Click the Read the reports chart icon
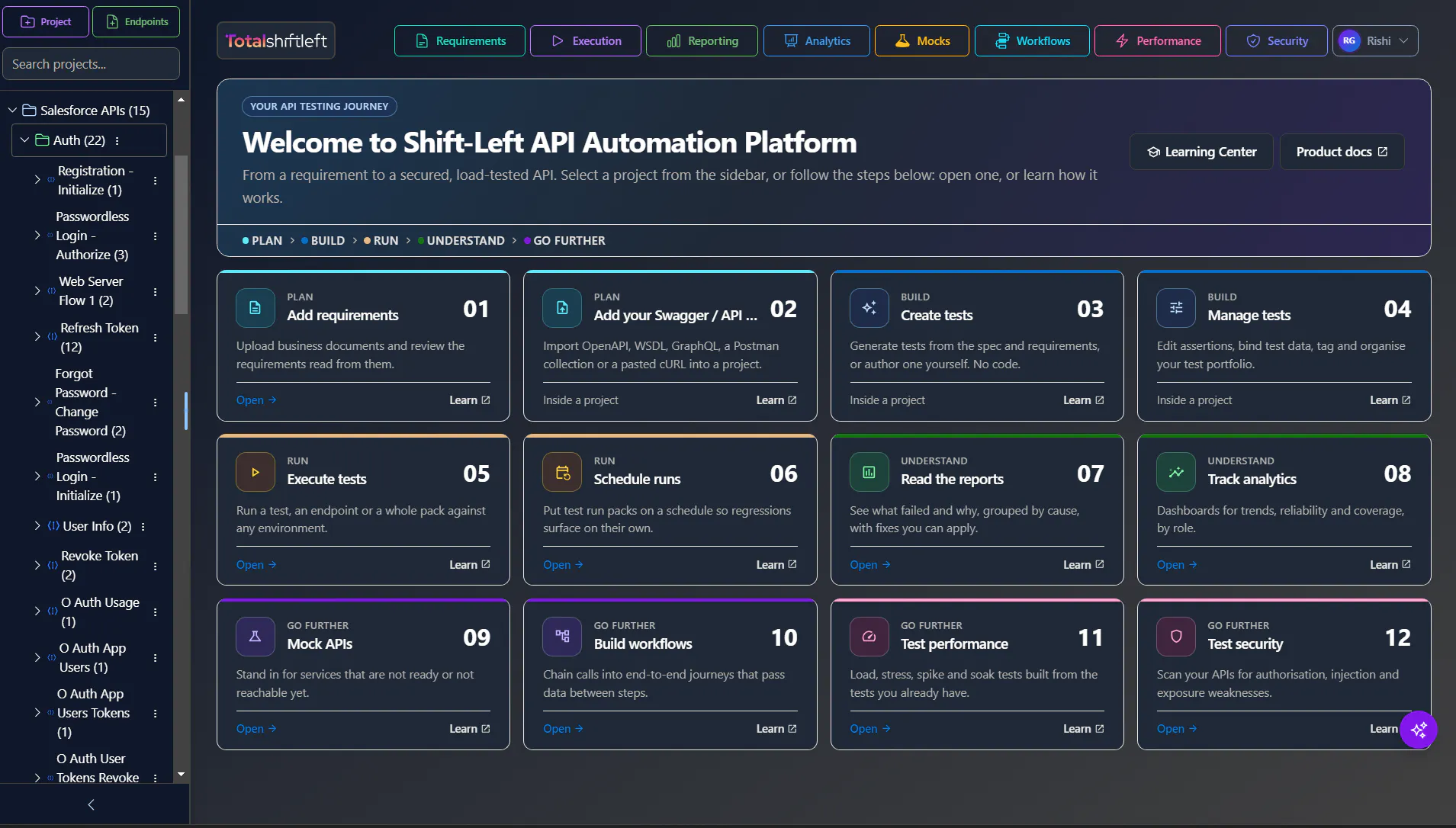The height and width of the screenshot is (828, 1456). click(x=869, y=473)
